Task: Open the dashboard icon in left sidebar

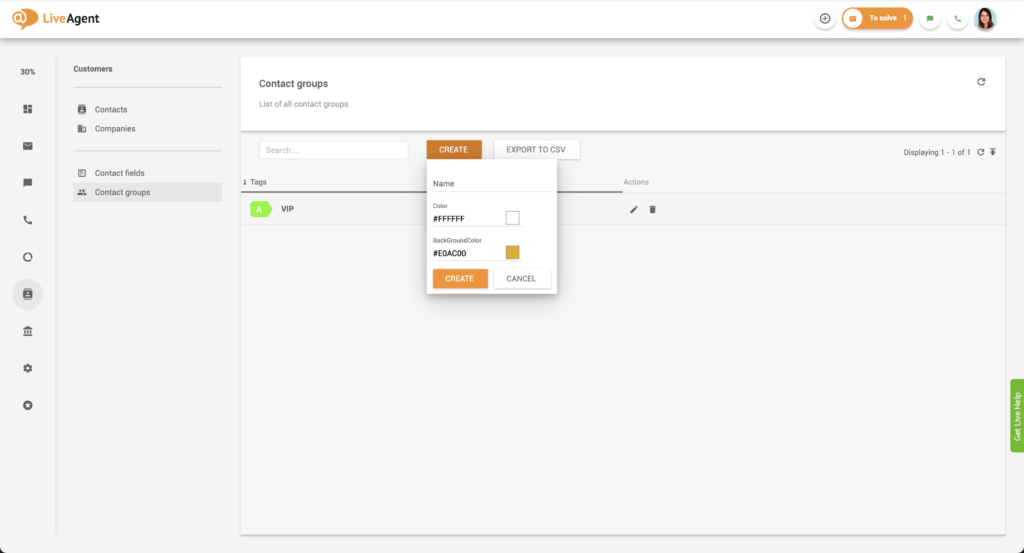Action: (28, 109)
